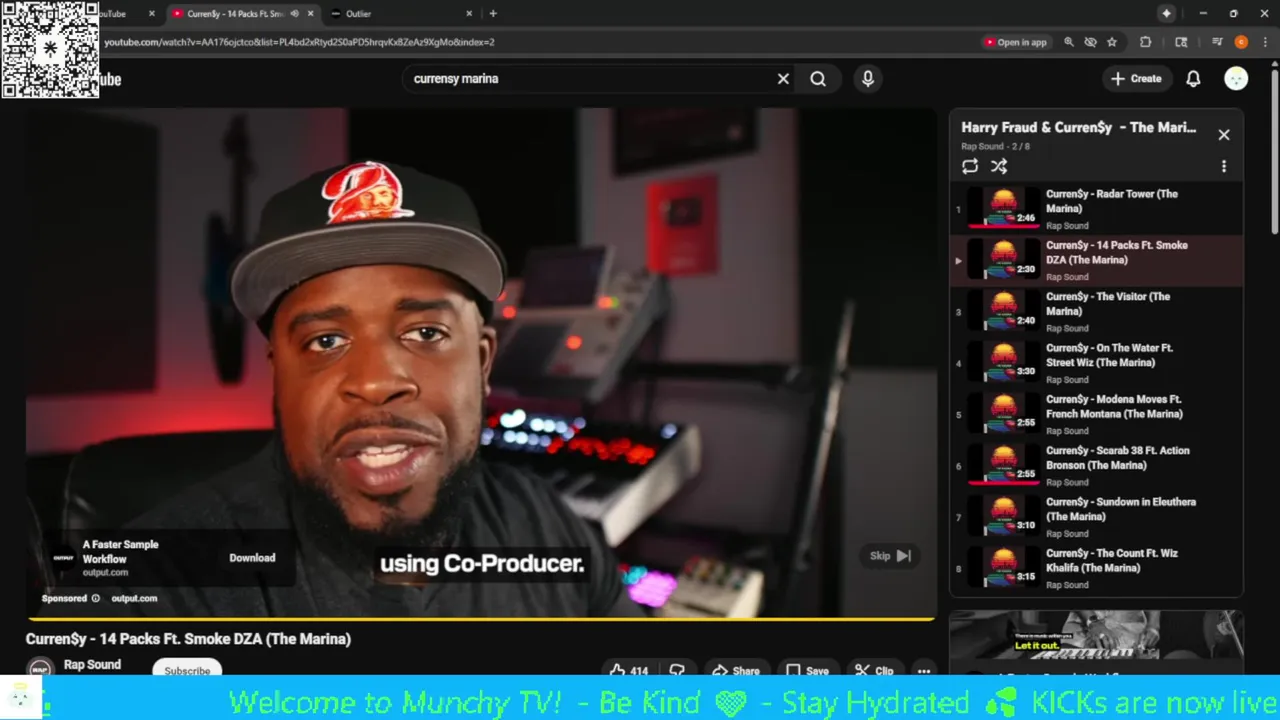Click Open in app button
1280x720 pixels.
click(x=1015, y=42)
